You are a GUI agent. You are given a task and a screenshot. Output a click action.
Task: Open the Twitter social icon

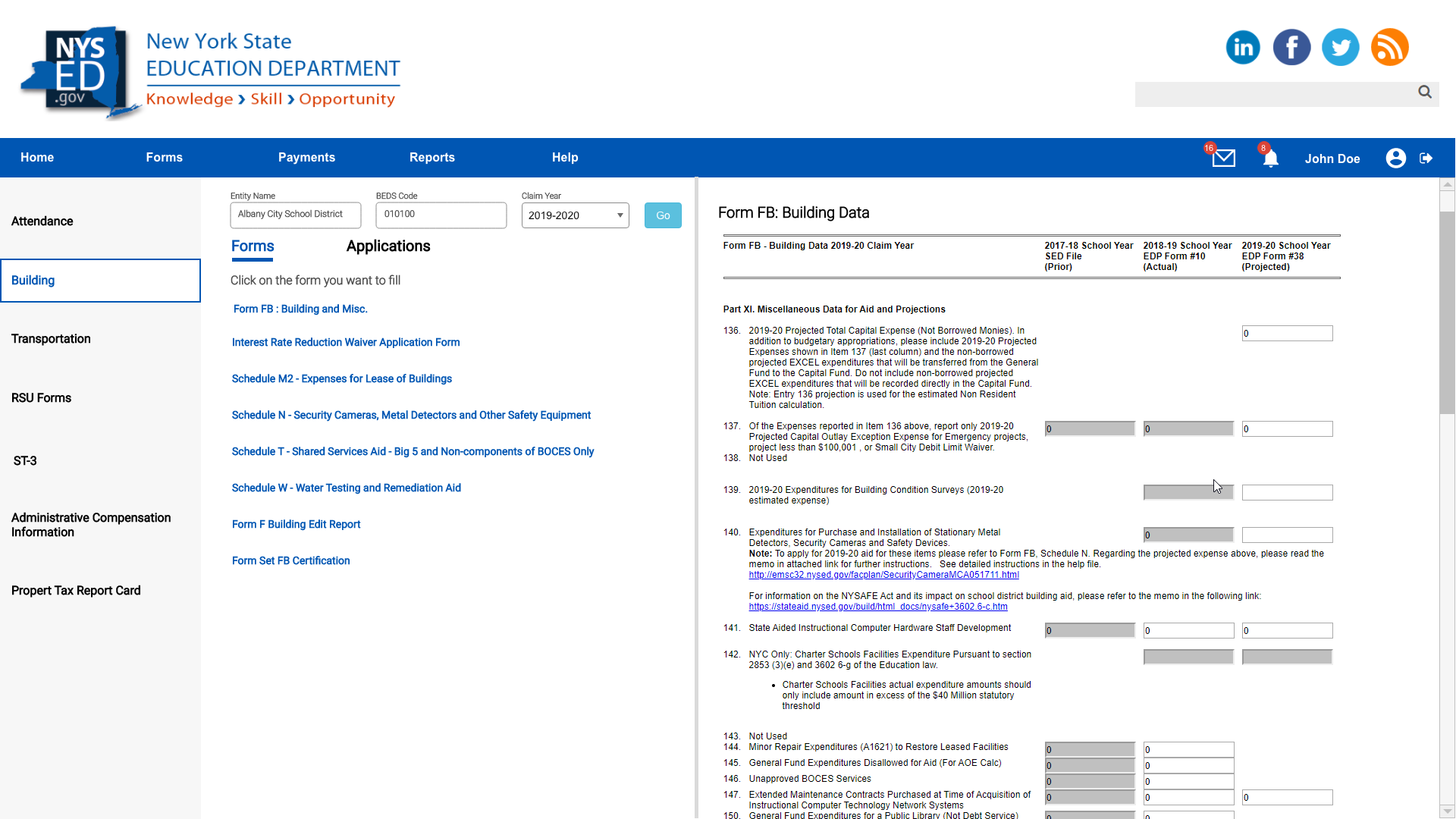pyautogui.click(x=1340, y=48)
